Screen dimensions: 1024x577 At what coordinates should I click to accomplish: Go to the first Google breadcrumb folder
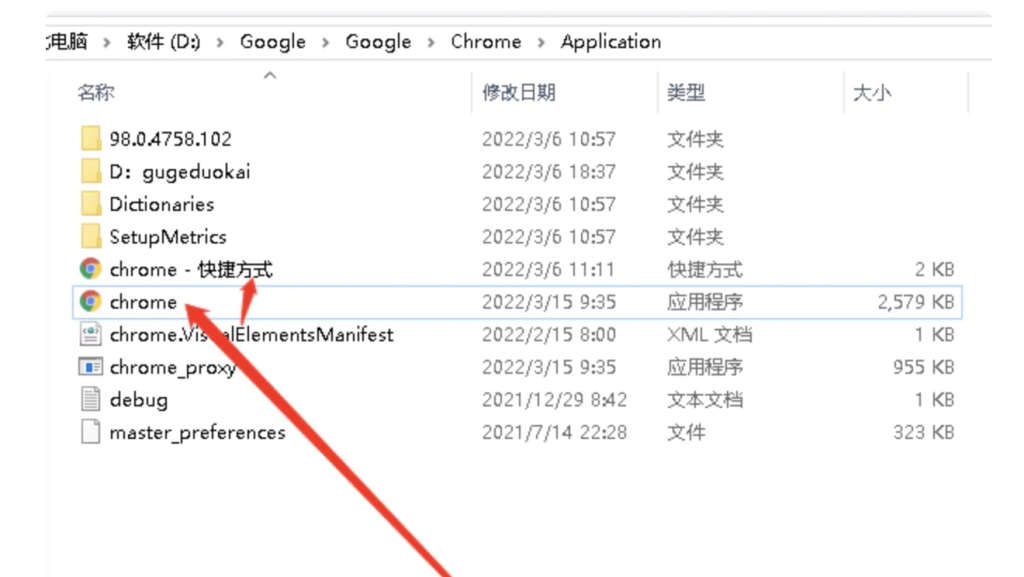273,42
